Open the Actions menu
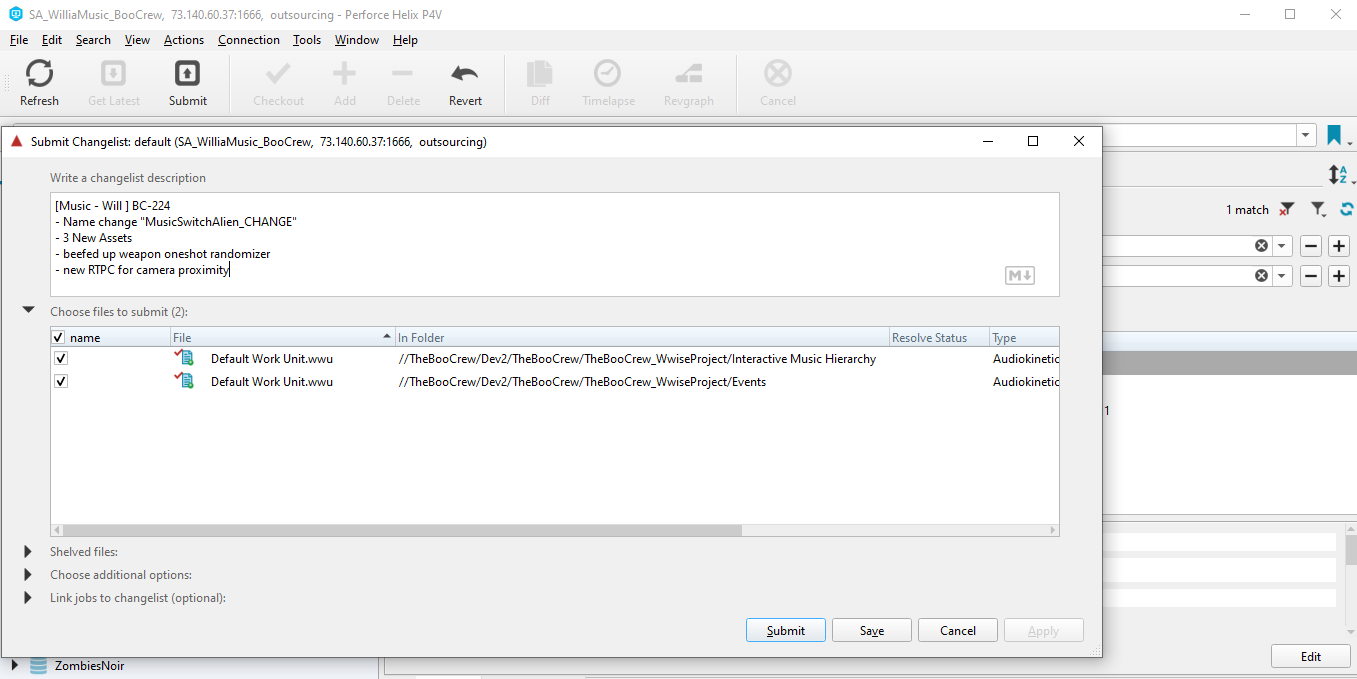1357x679 pixels. click(183, 40)
